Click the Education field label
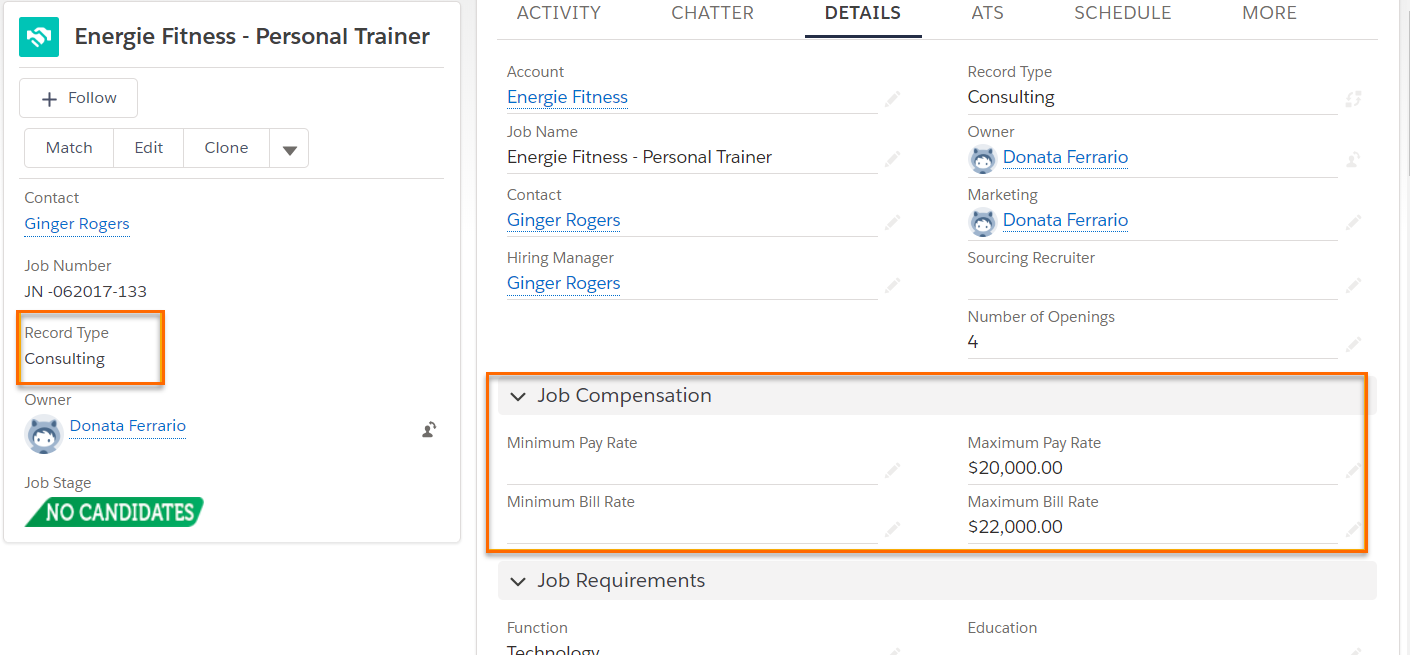 click(1002, 628)
